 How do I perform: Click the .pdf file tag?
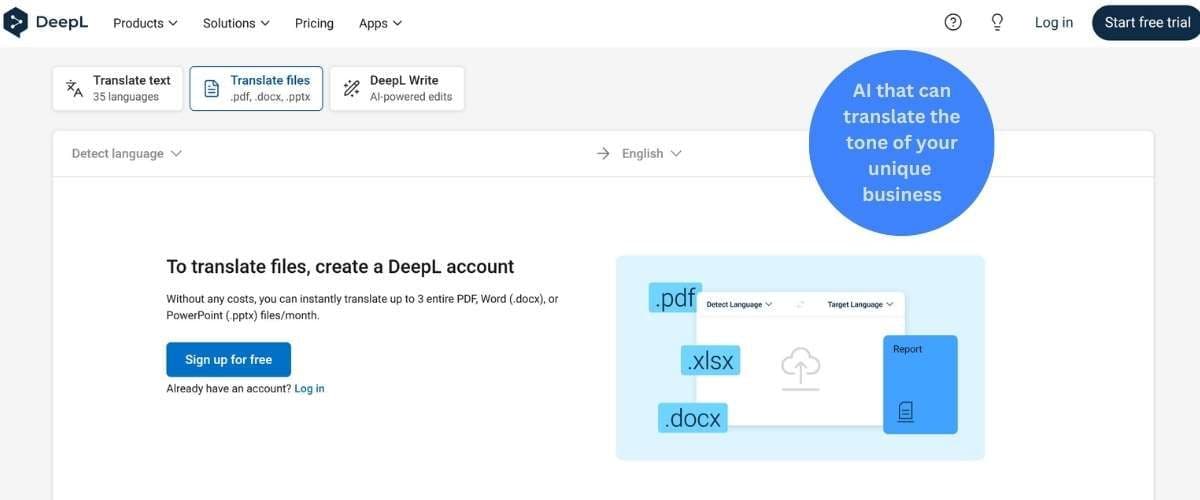[x=675, y=297]
